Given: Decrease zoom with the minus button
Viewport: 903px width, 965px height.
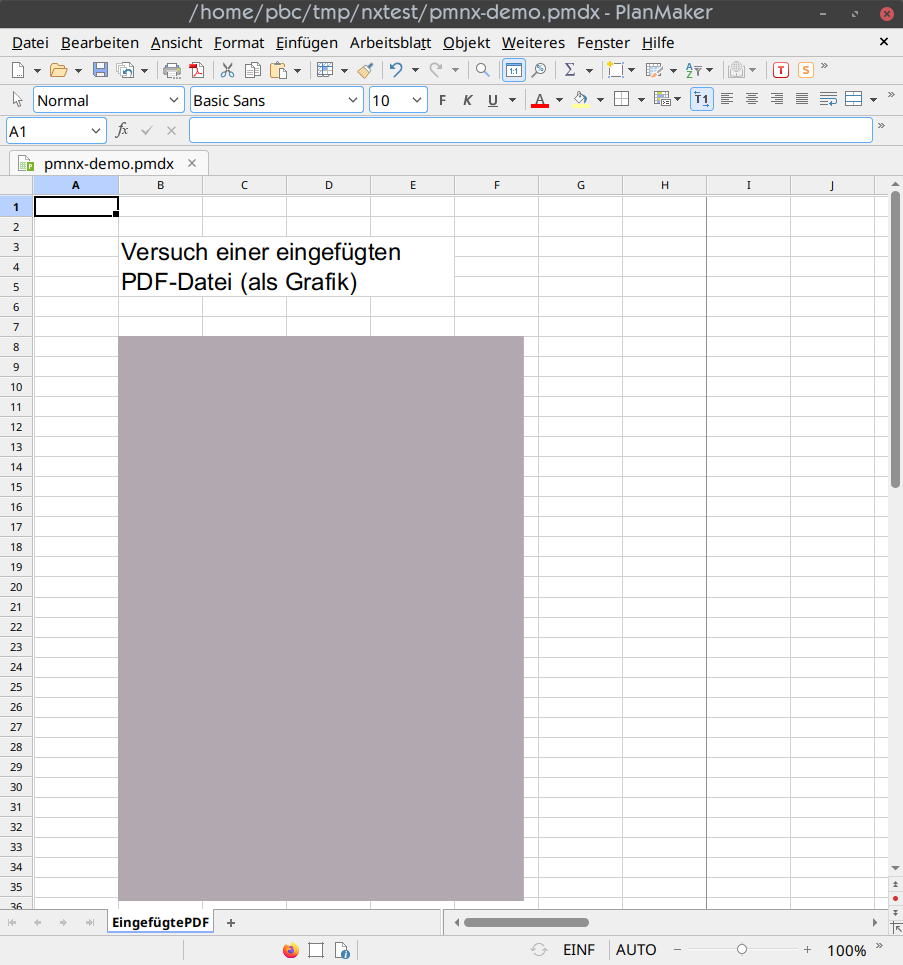Looking at the screenshot, I should pyautogui.click(x=677, y=950).
